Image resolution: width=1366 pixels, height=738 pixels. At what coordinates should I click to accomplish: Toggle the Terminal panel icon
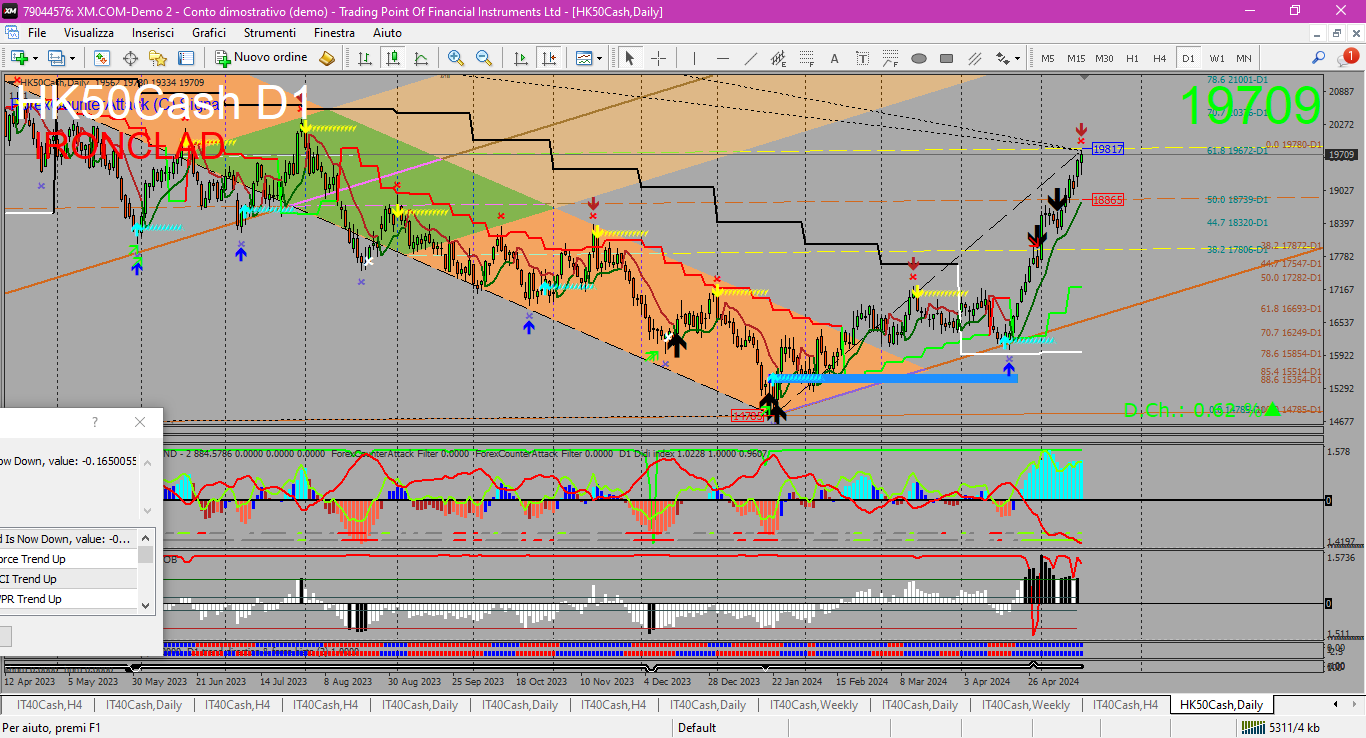(186, 58)
